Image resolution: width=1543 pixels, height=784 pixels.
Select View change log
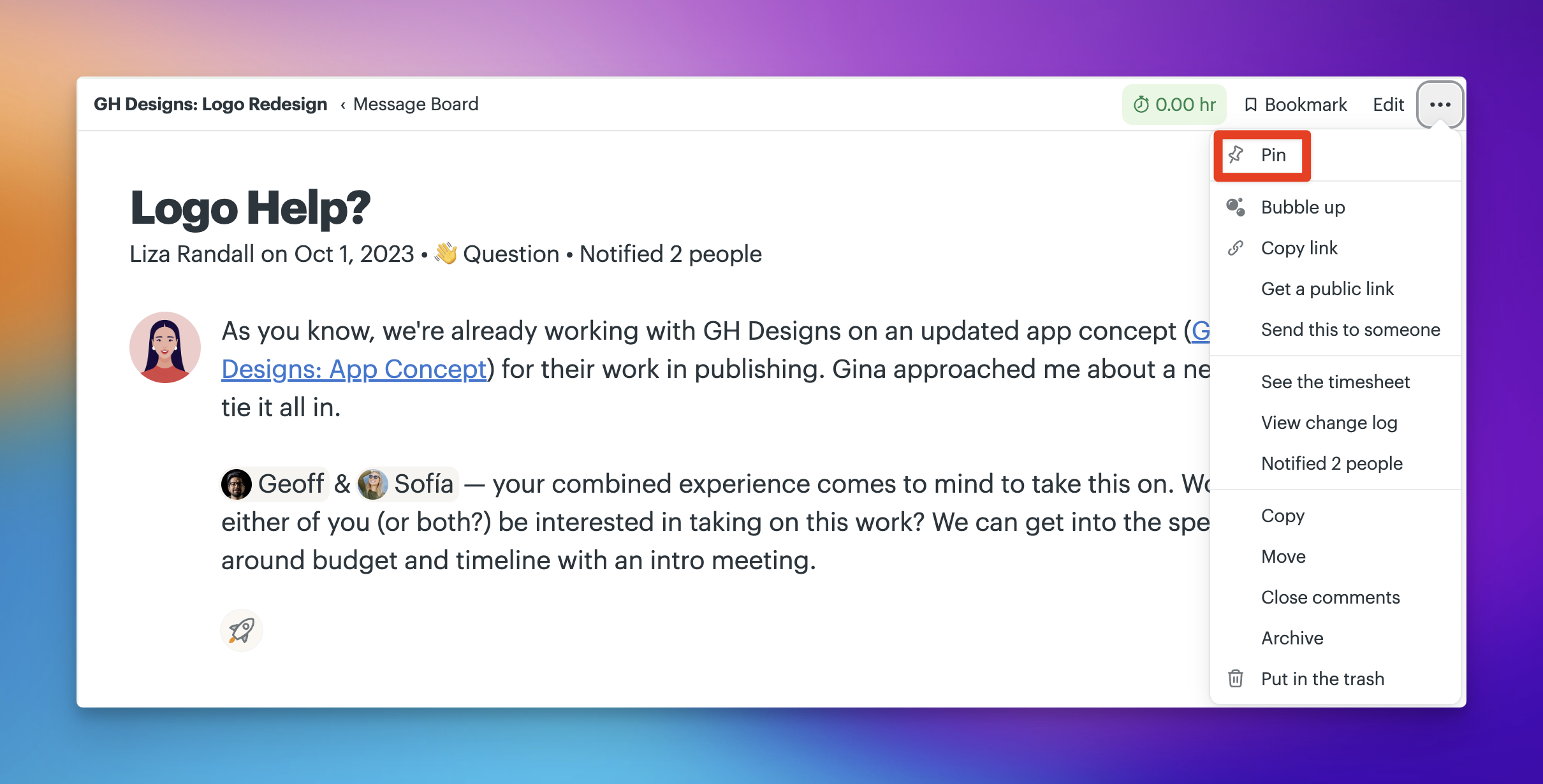coord(1329,423)
